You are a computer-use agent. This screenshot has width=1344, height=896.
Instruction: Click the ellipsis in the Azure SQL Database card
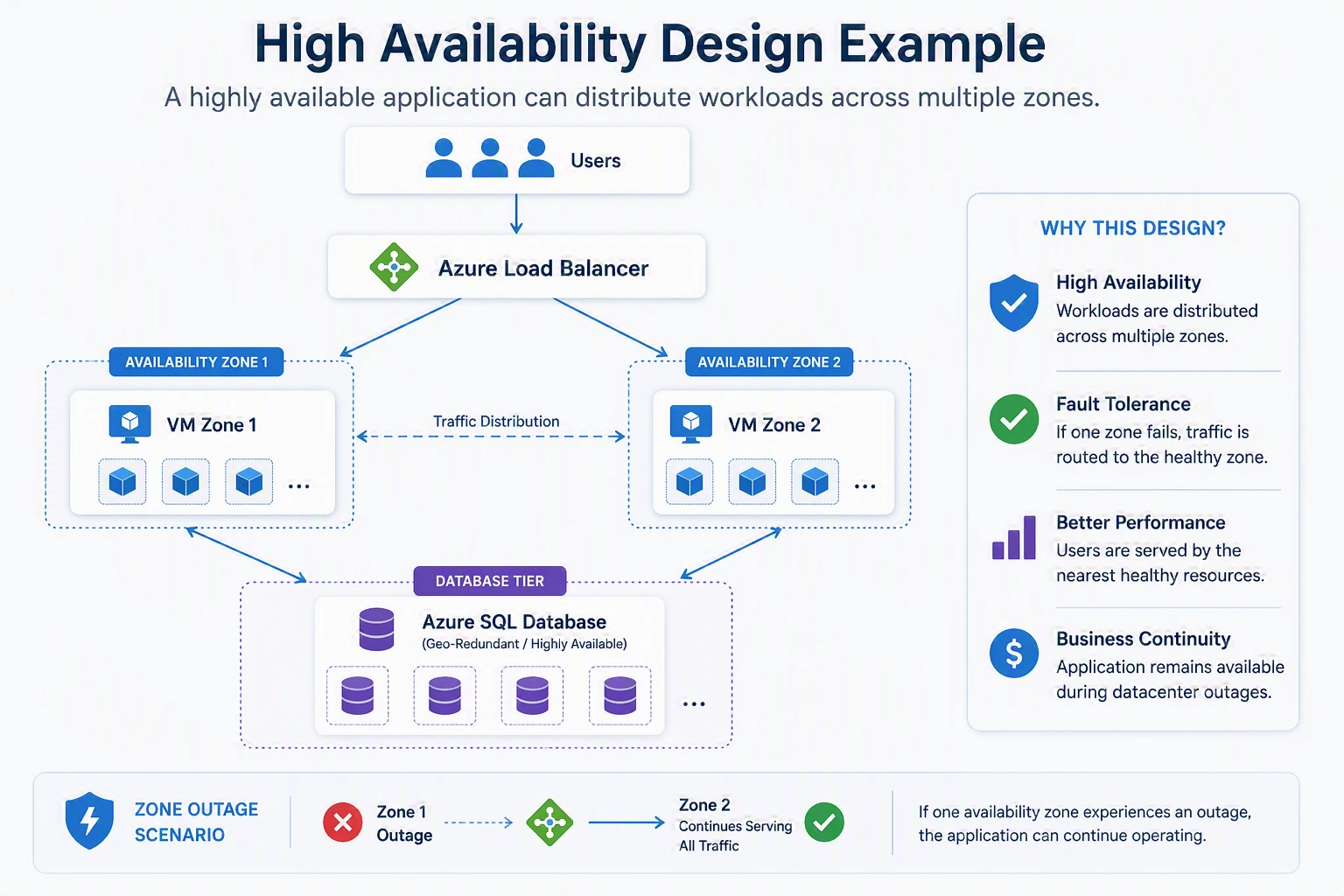694,704
